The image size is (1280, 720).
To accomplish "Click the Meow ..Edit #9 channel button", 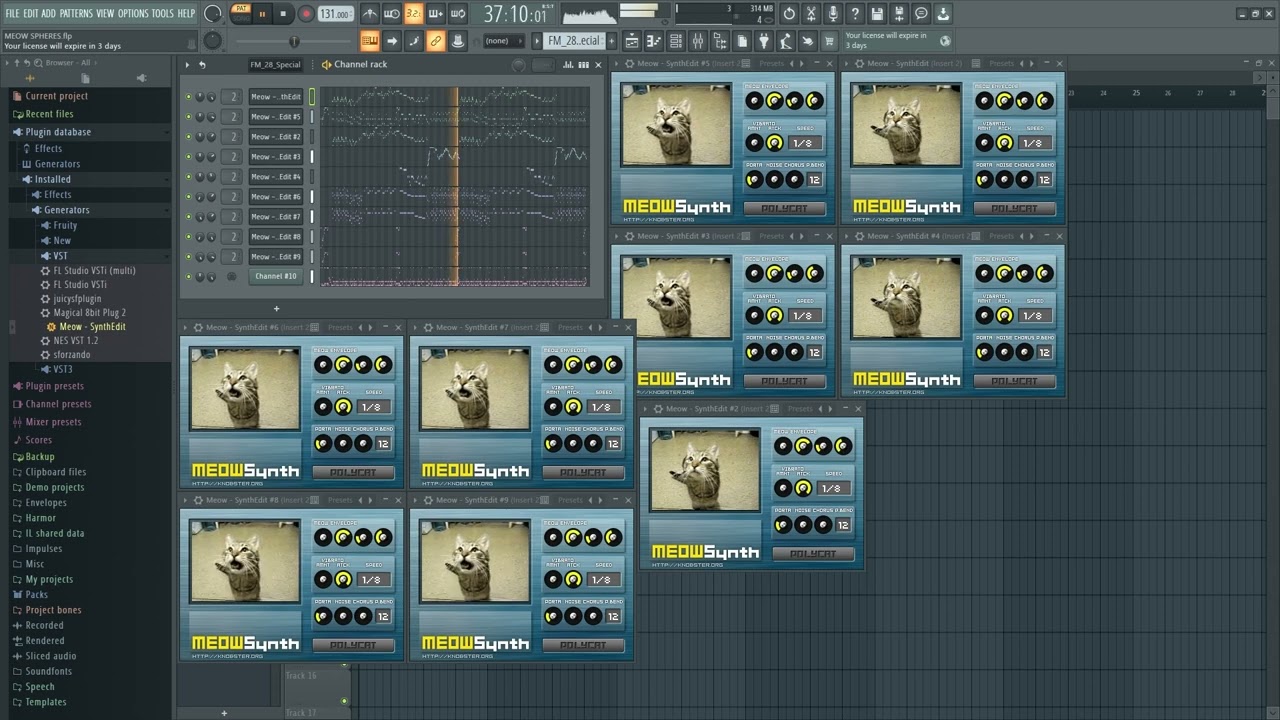I will [x=275, y=257].
